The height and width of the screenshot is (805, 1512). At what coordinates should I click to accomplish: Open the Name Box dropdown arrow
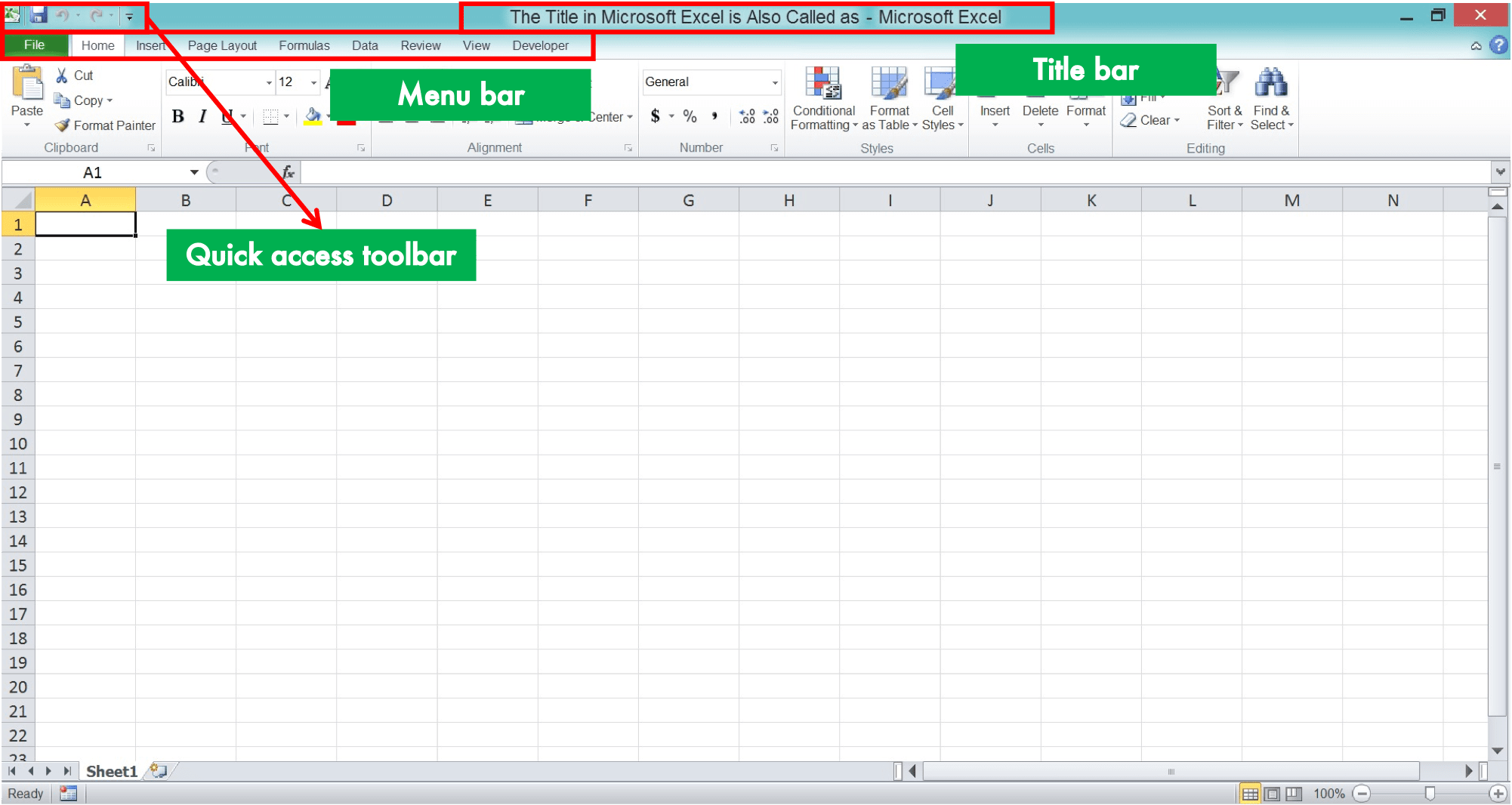pyautogui.click(x=194, y=173)
